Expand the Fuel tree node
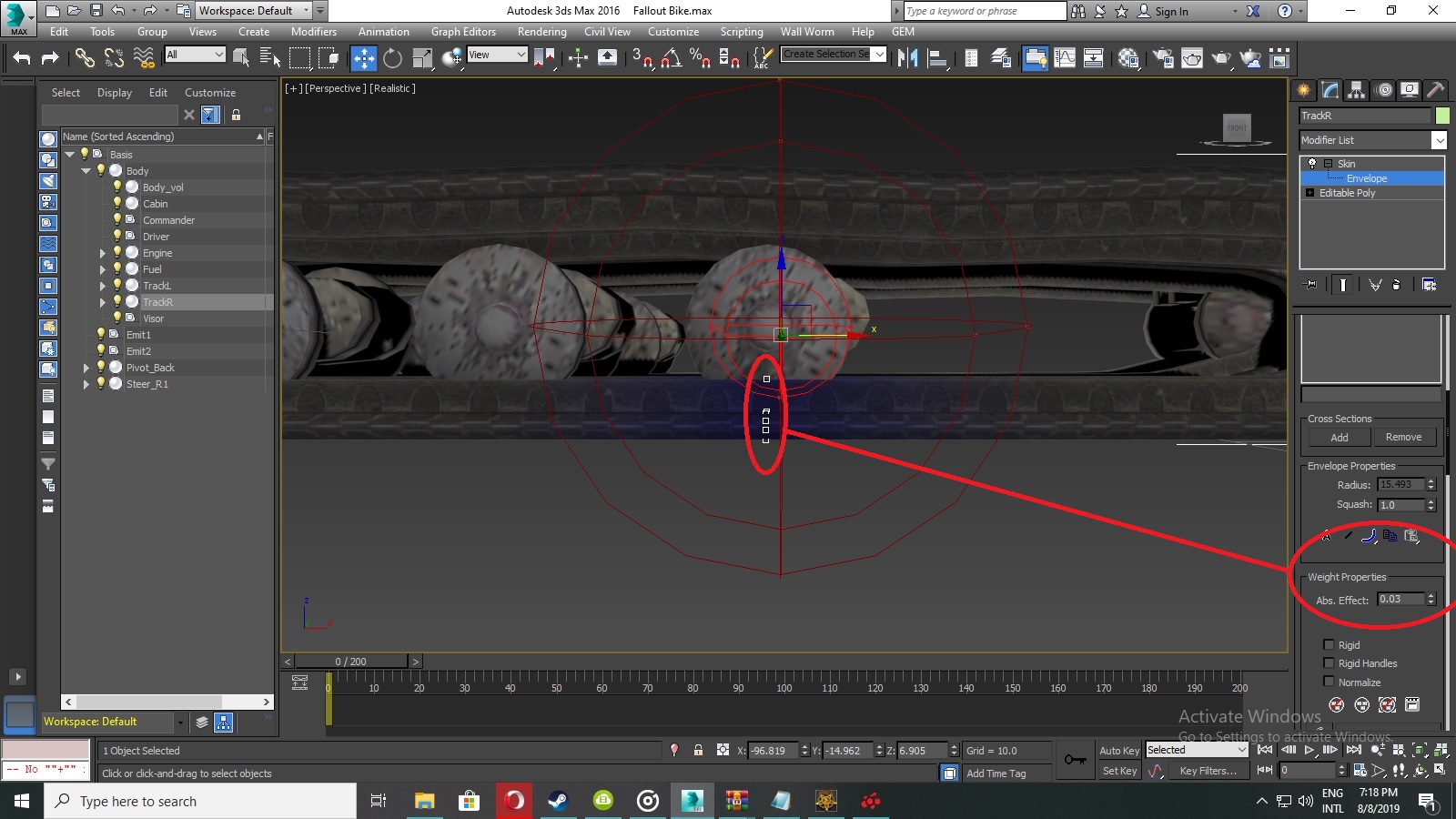The image size is (1456, 819). [x=102, y=269]
